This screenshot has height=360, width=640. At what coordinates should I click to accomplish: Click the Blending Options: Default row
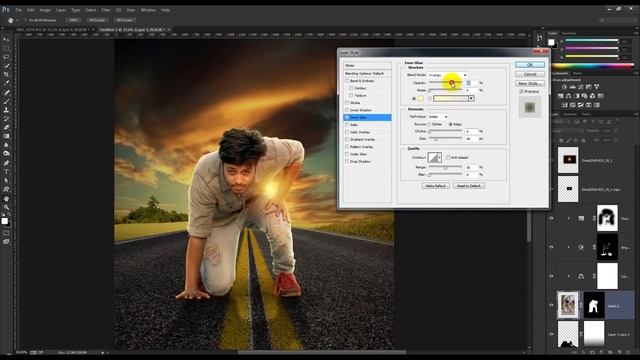[x=367, y=73]
